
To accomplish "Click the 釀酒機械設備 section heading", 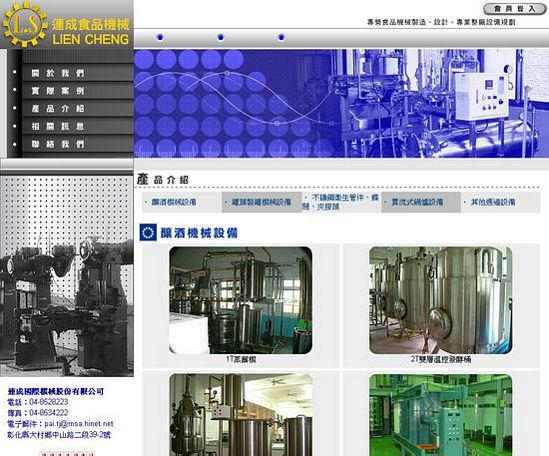I will 199,233.
